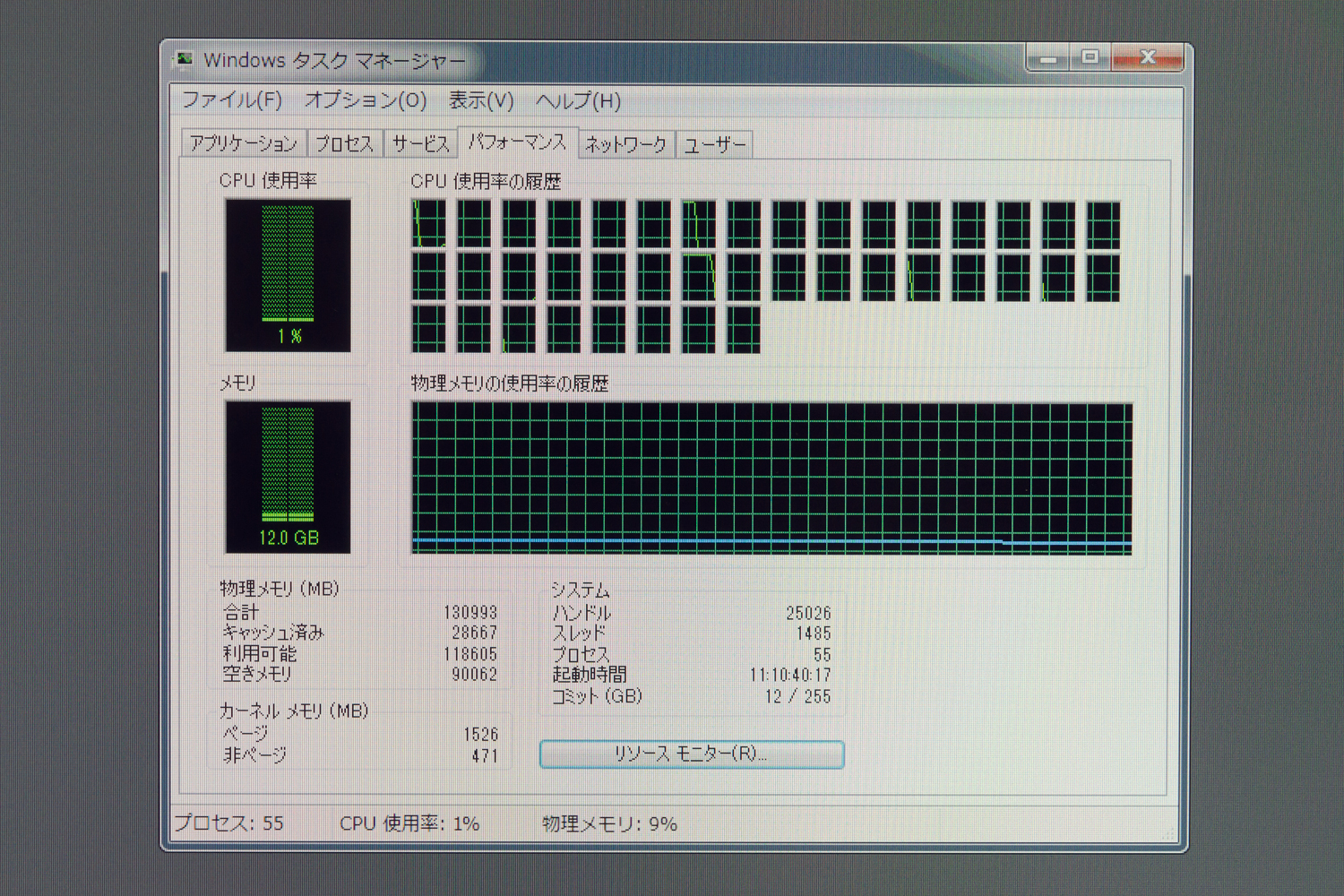Go to the ネットワーク tab
The width and height of the screenshot is (1344, 896).
625,144
